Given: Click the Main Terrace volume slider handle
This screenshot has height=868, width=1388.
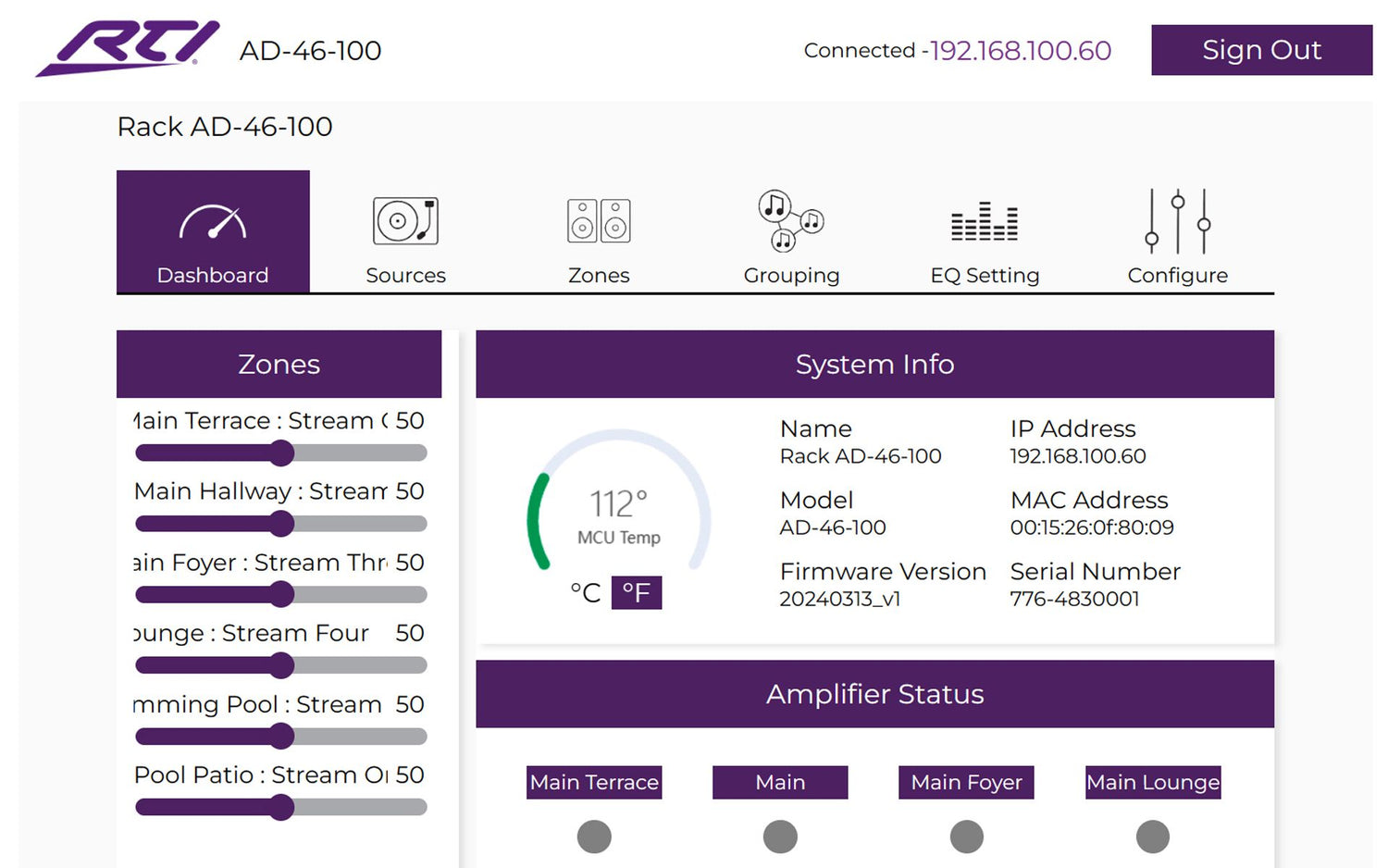Looking at the screenshot, I should [x=281, y=453].
